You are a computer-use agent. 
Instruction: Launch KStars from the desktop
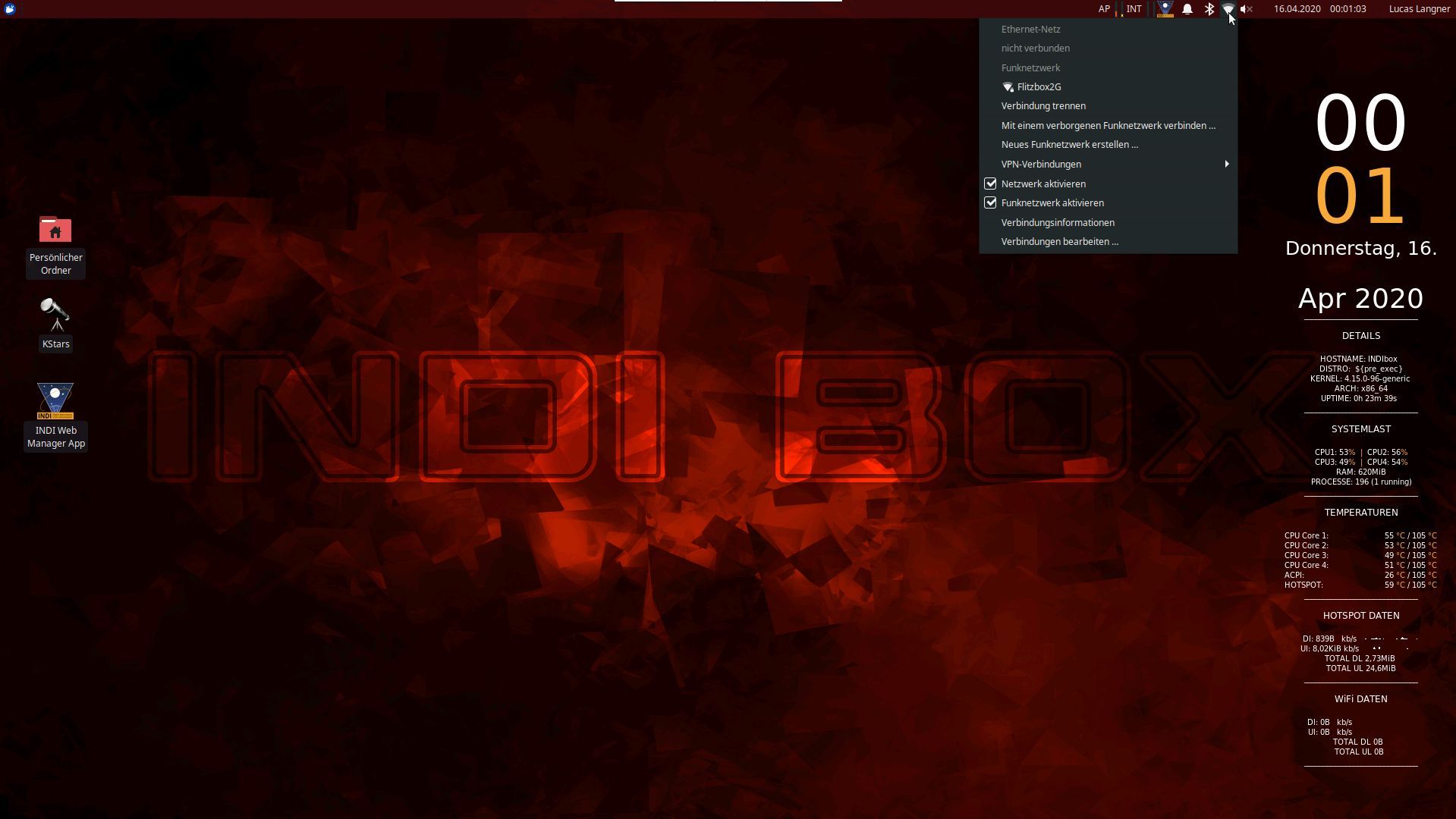pyautogui.click(x=55, y=322)
